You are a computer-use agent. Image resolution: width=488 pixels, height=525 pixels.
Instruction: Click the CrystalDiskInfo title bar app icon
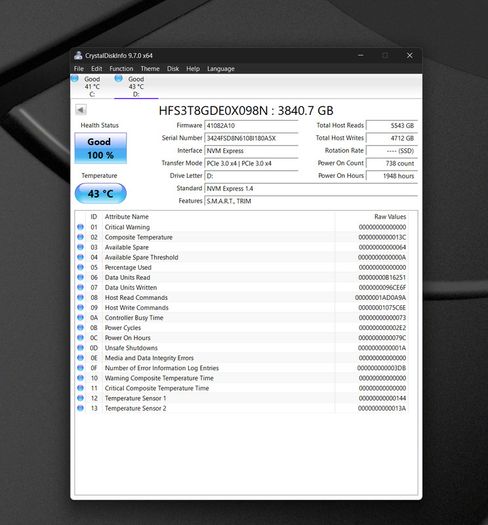(x=78, y=56)
